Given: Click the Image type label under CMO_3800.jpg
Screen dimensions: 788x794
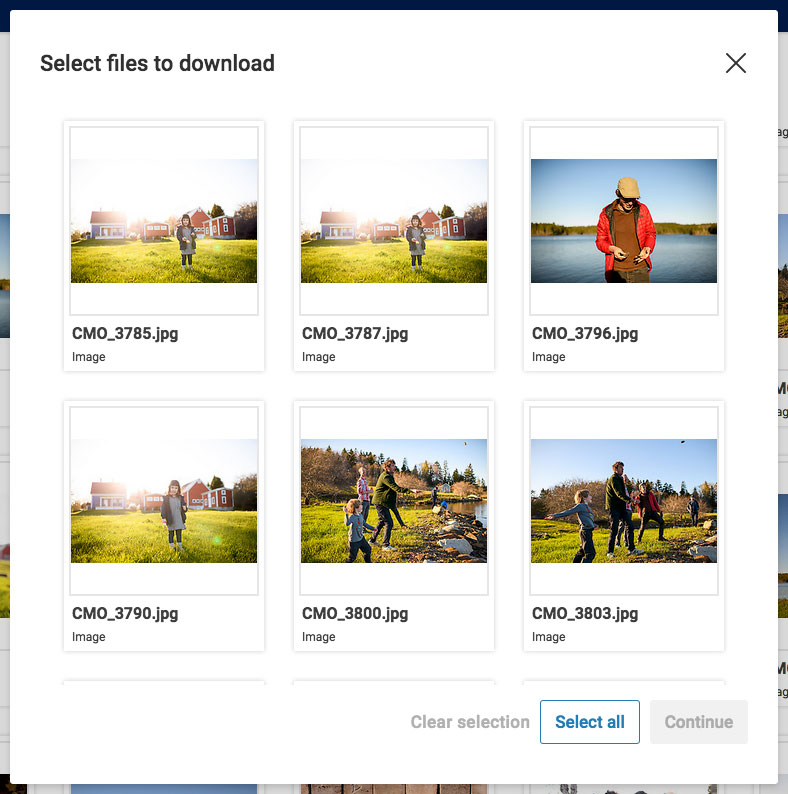Looking at the screenshot, I should pyautogui.click(x=319, y=637).
